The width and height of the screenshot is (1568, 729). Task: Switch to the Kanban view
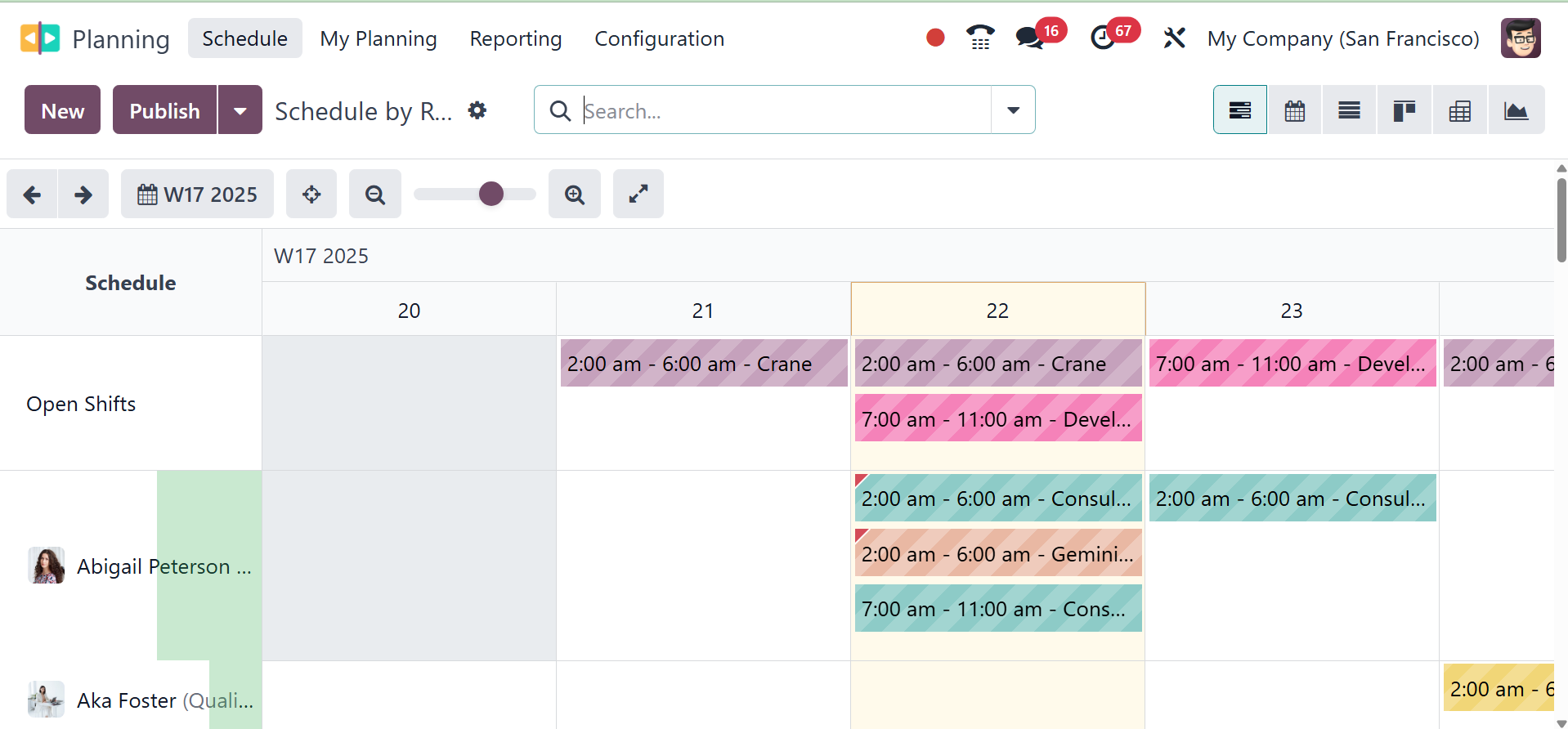pyautogui.click(x=1404, y=110)
